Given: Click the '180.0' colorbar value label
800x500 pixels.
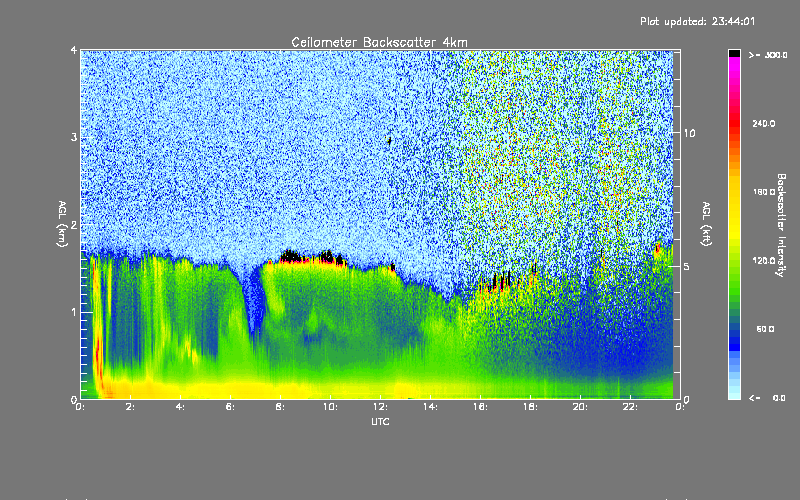Looking at the screenshot, I should coord(764,192).
